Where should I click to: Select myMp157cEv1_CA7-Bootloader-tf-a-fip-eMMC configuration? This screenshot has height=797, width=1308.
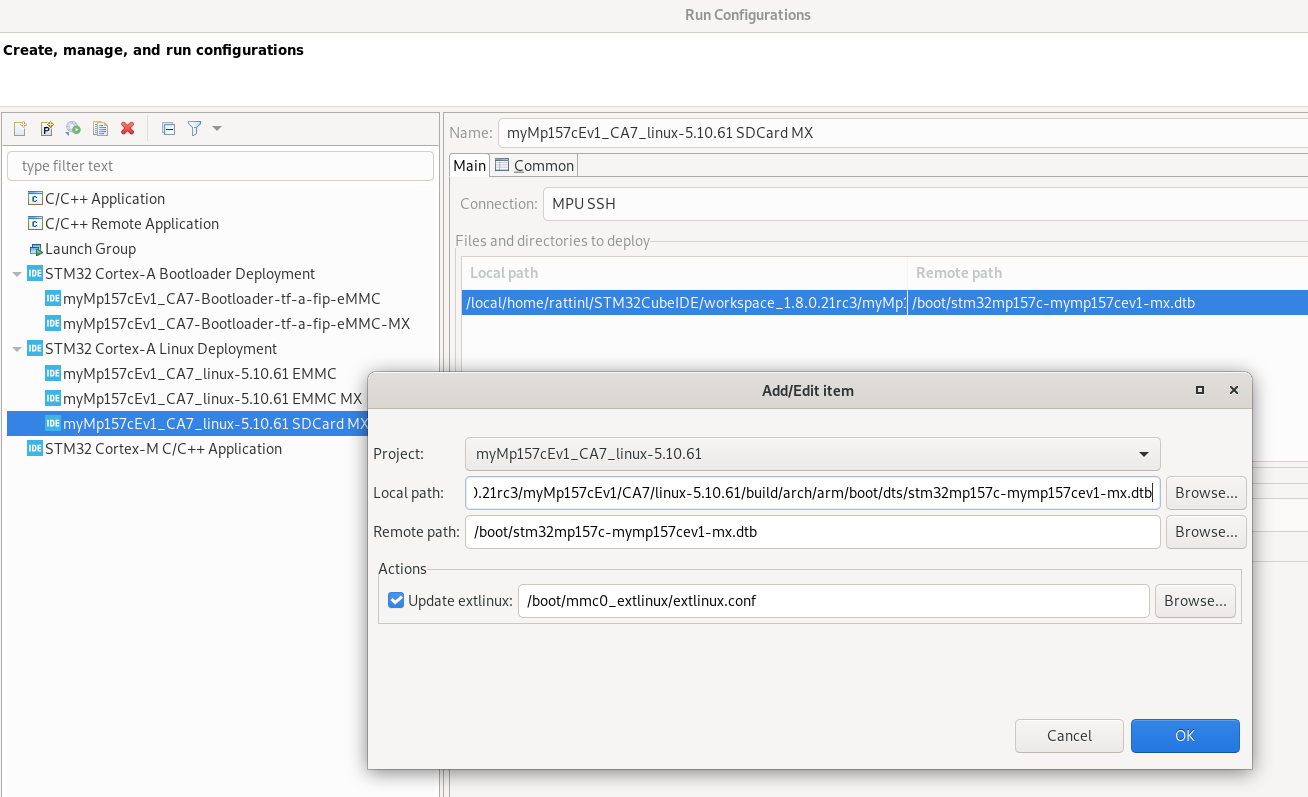(x=221, y=299)
